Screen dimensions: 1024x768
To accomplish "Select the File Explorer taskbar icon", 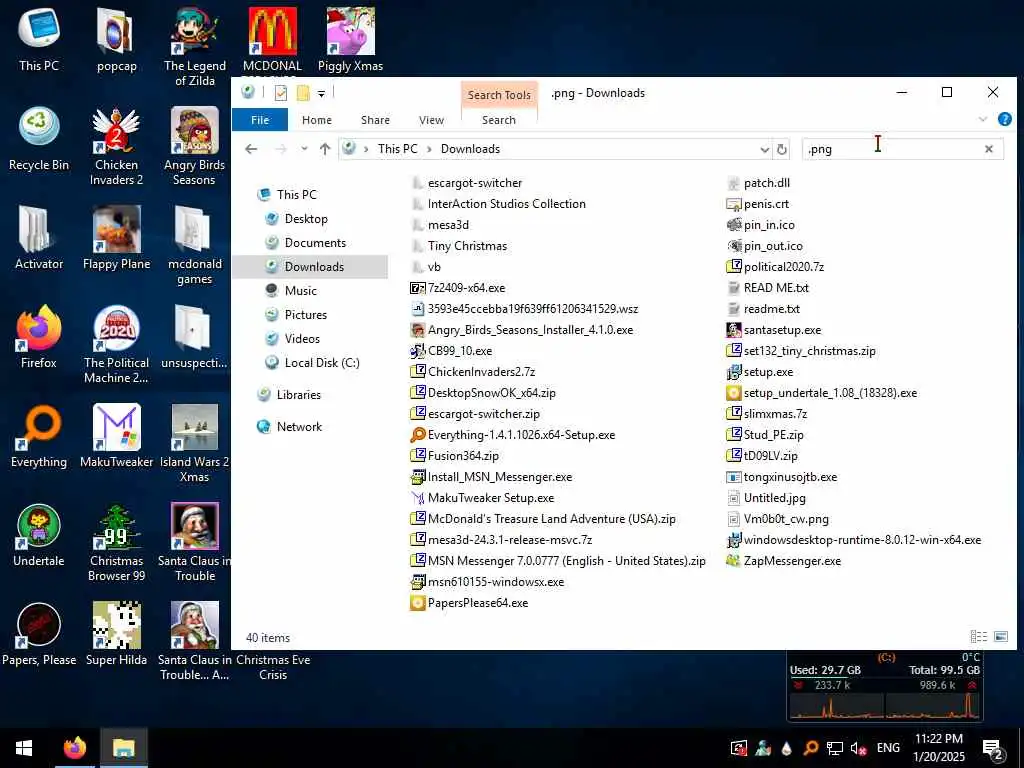I will point(123,748).
